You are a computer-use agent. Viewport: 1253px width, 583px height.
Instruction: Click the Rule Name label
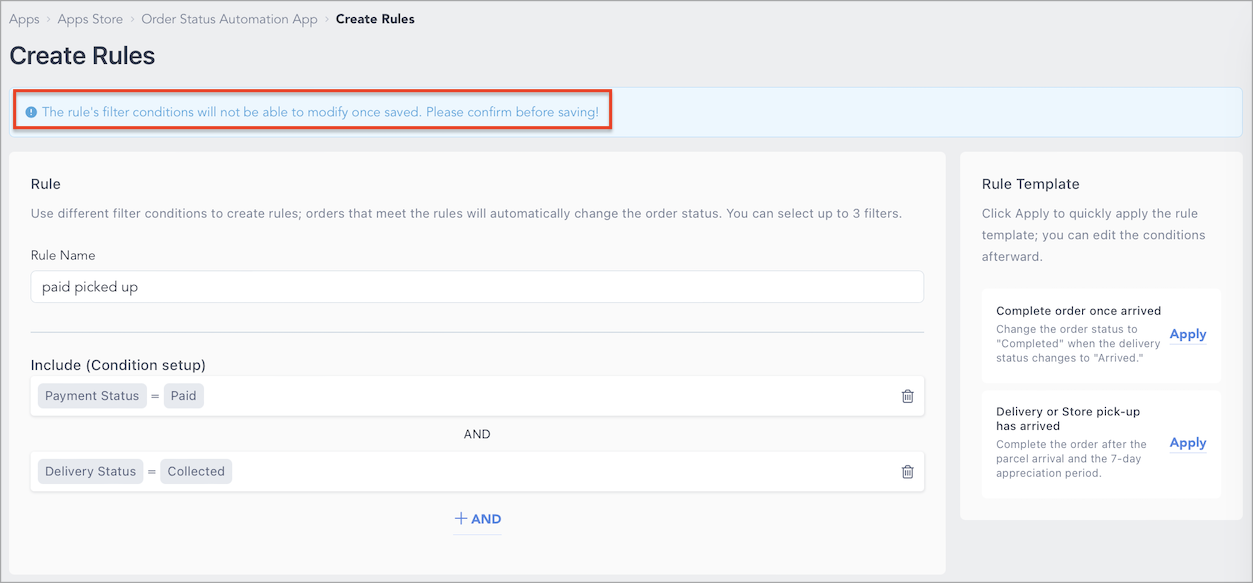tap(63, 255)
